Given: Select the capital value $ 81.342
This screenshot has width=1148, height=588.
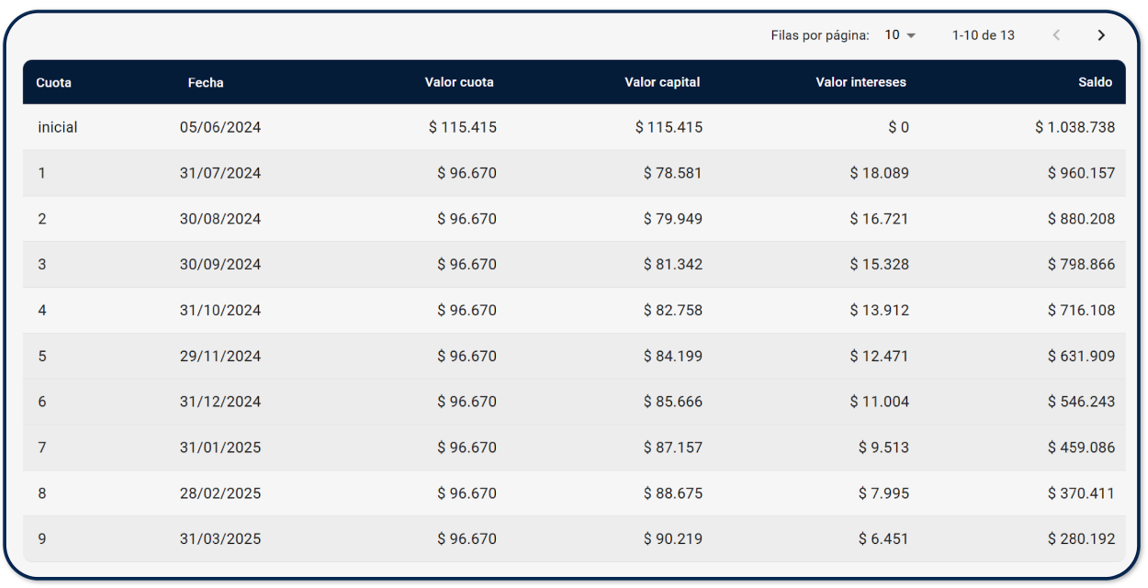Looking at the screenshot, I should point(672,265).
